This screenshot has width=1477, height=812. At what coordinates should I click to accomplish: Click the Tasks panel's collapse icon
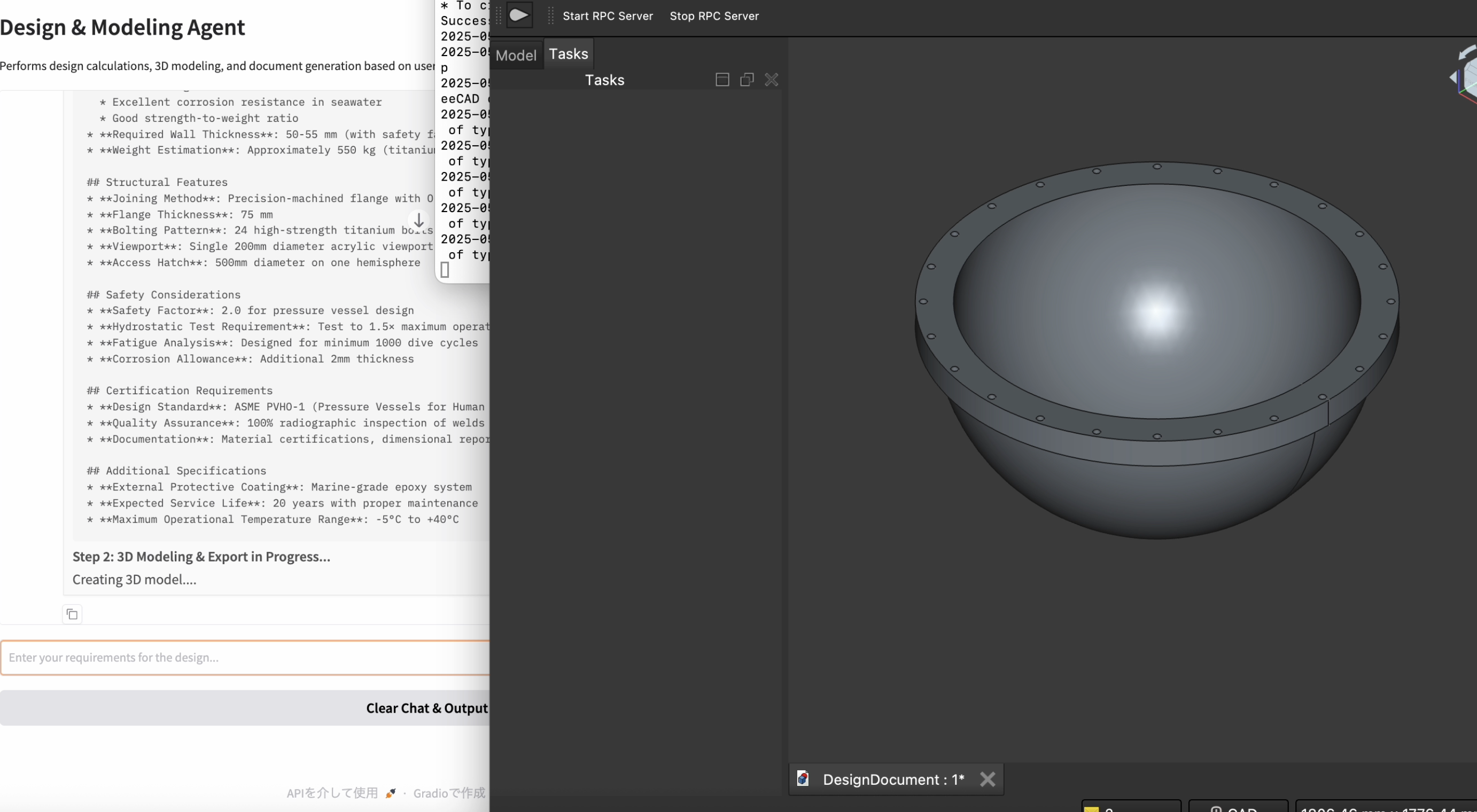coord(722,80)
